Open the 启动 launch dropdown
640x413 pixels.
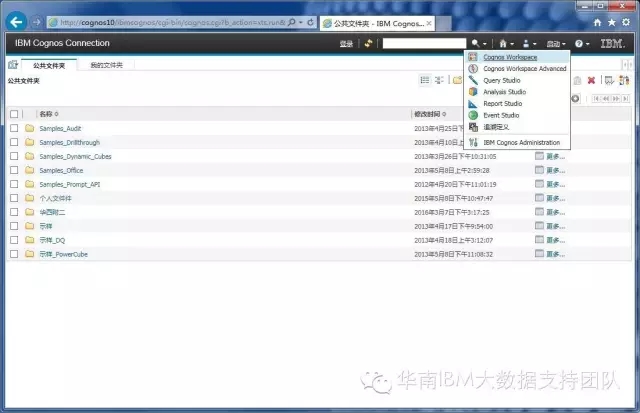click(x=556, y=44)
